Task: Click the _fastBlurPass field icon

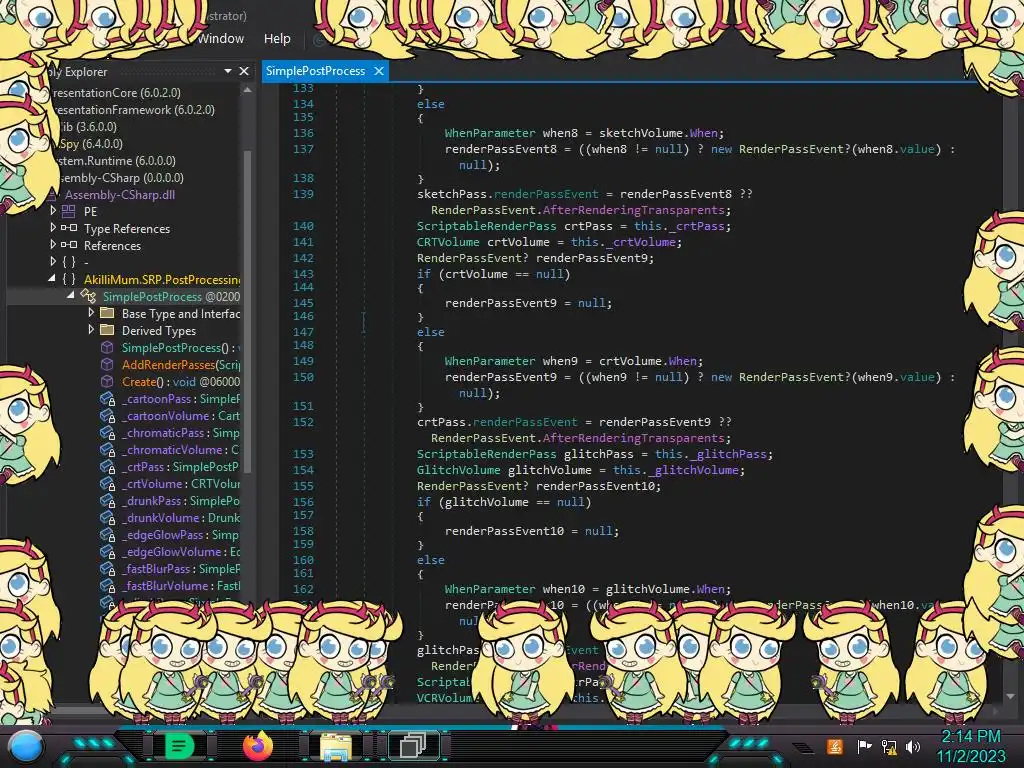Action: click(x=108, y=568)
